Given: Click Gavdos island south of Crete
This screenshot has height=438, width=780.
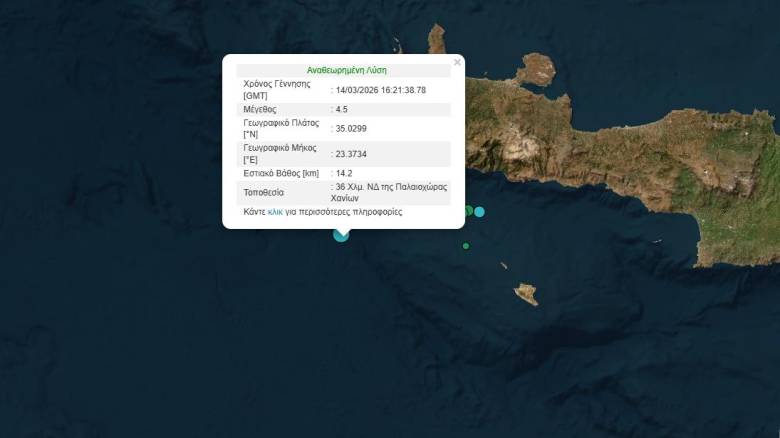Looking at the screenshot, I should click(526, 294).
